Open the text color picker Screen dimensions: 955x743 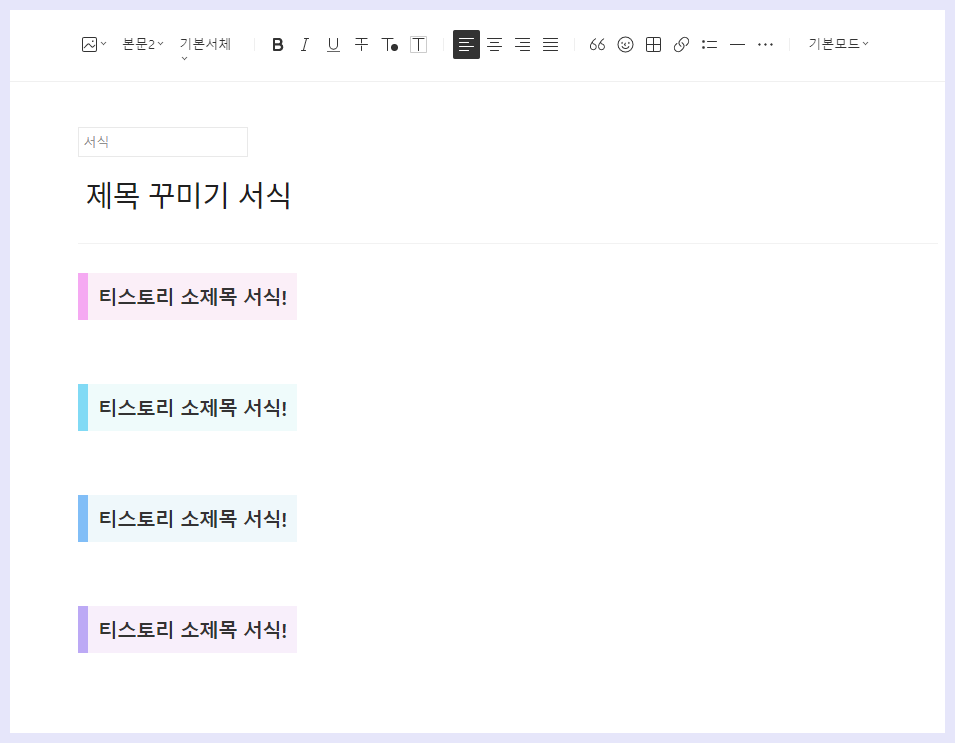[390, 44]
